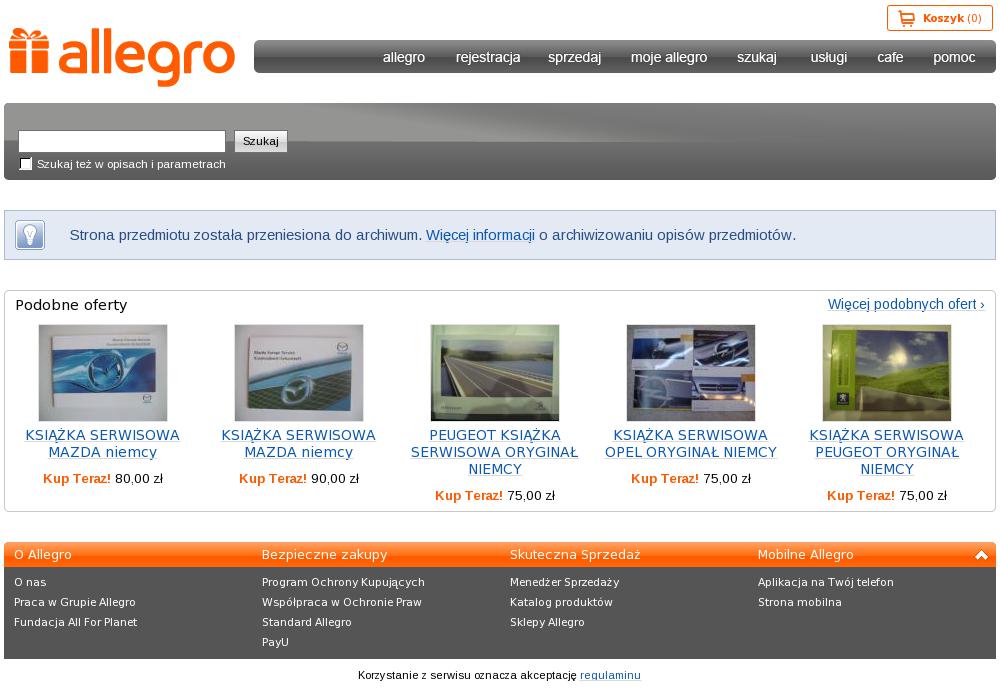The image size is (1000, 695).
Task: Open the Koszyk shopping cart
Action: (x=939, y=18)
